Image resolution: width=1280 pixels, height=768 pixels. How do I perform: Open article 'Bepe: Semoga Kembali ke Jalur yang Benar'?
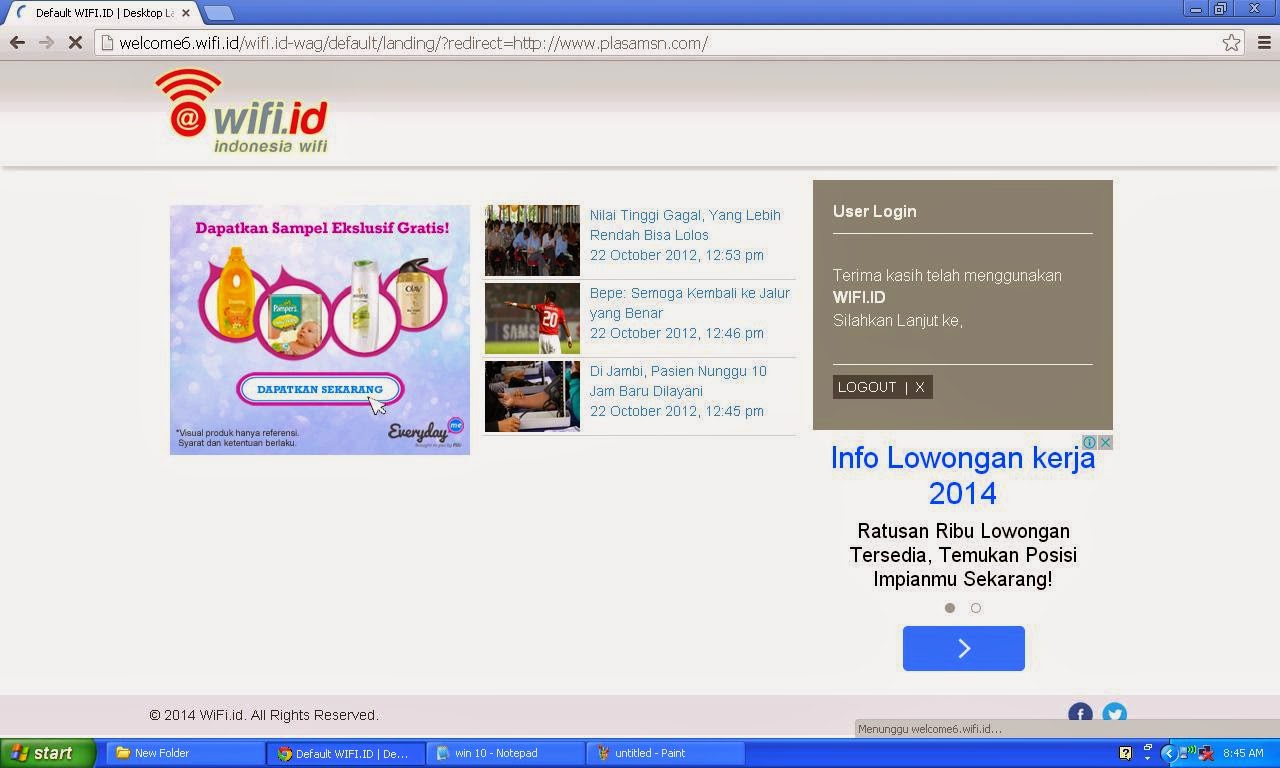tap(689, 303)
